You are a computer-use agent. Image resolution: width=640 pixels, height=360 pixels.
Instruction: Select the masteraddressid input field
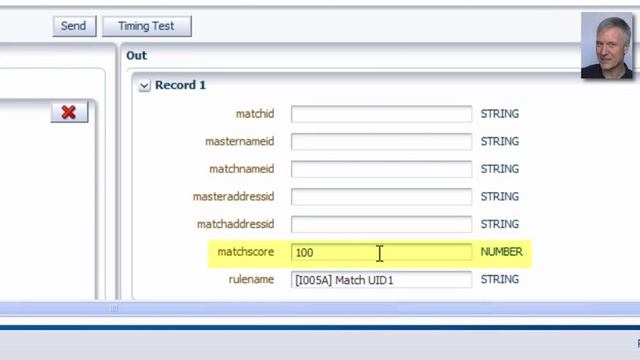click(381, 197)
